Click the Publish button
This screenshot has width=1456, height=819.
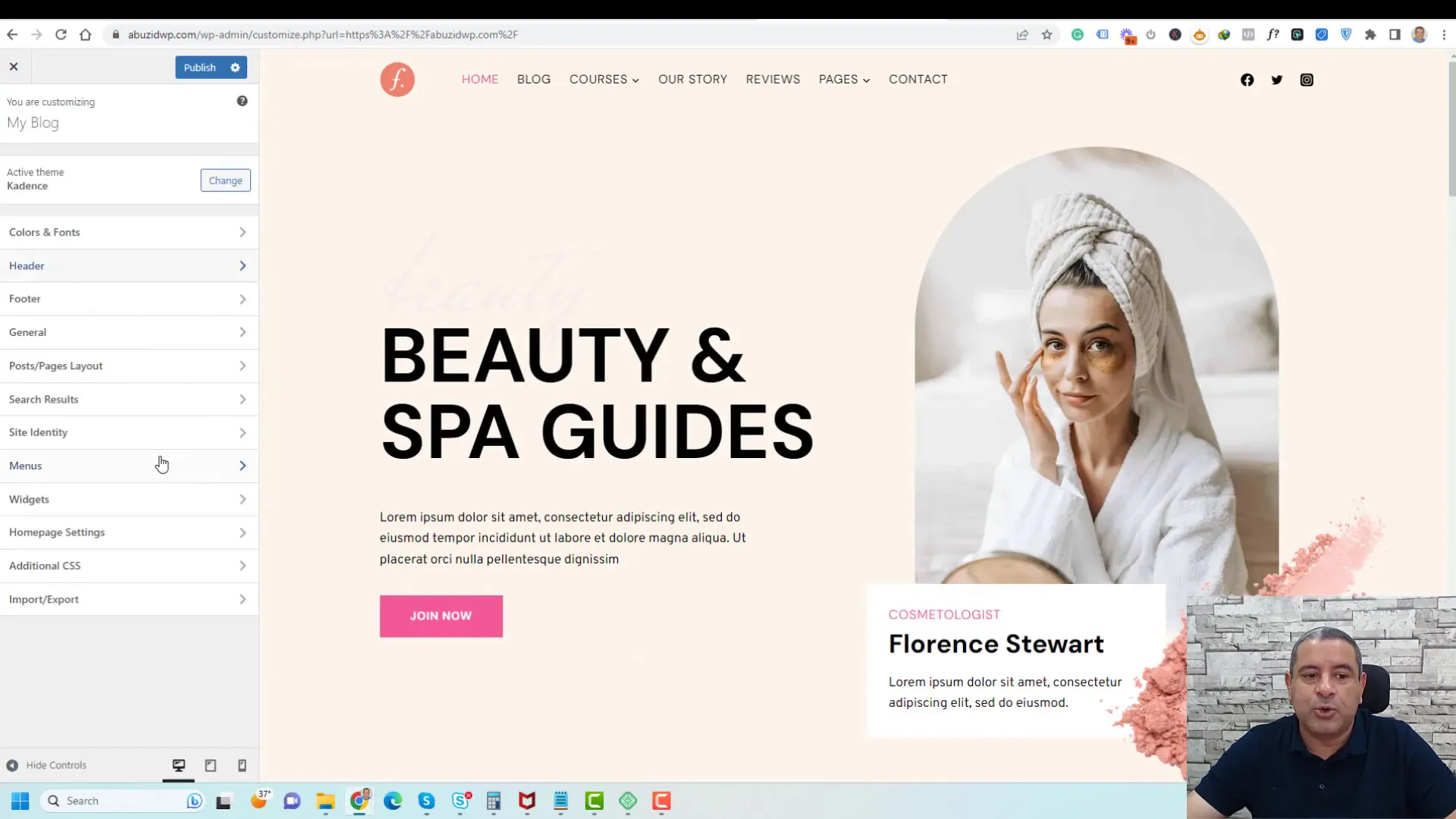(x=200, y=67)
